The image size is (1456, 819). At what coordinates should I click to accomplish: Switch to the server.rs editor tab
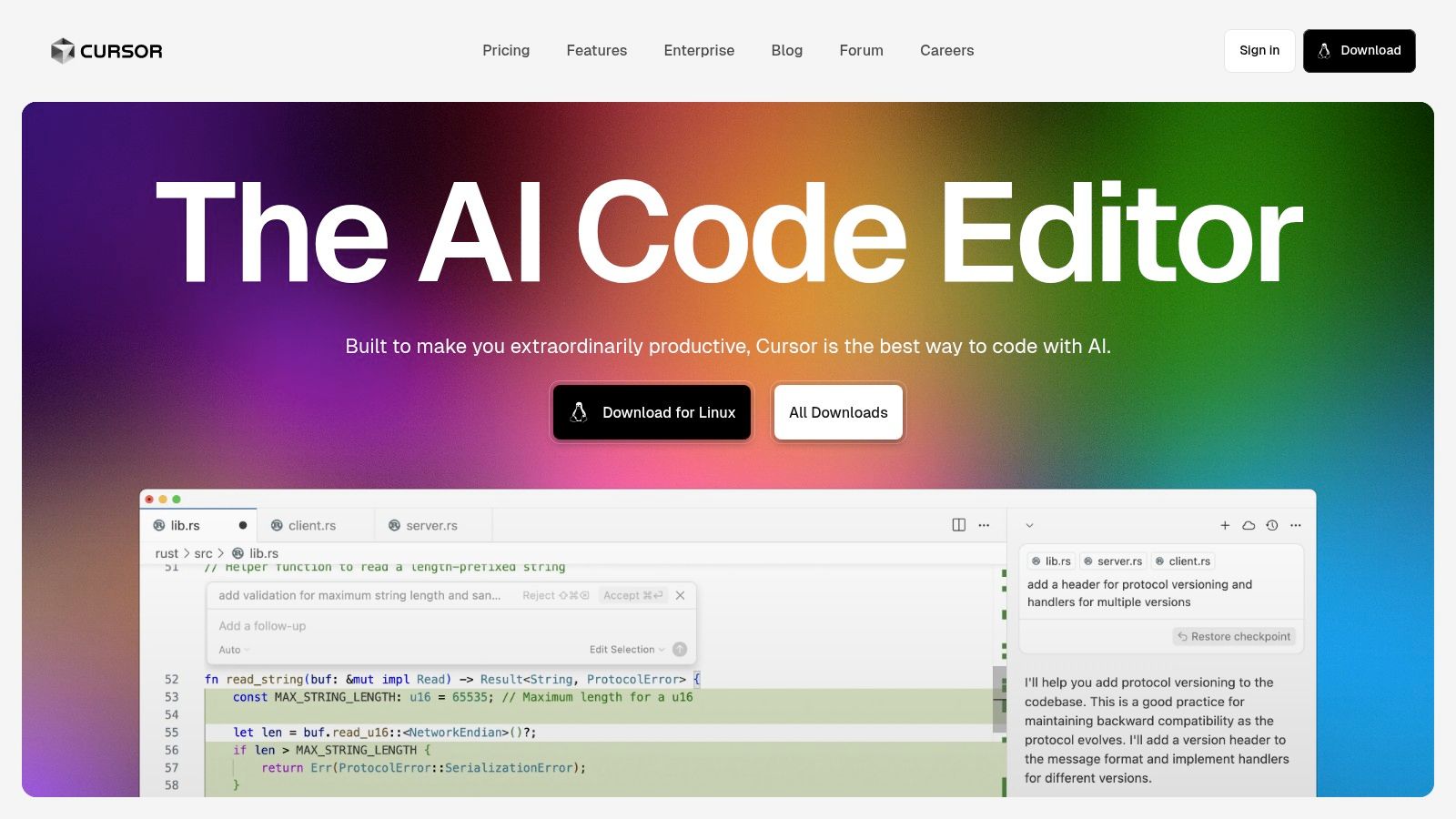coord(431,525)
